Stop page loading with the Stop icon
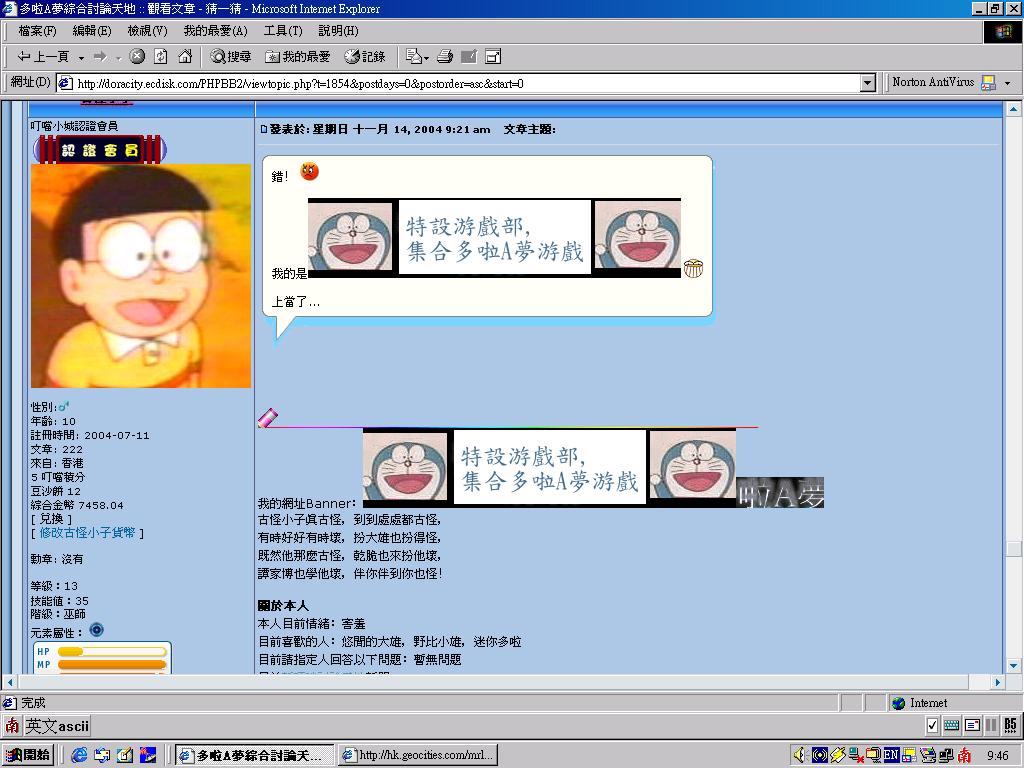Viewport: 1024px width, 768px height. [x=136, y=57]
